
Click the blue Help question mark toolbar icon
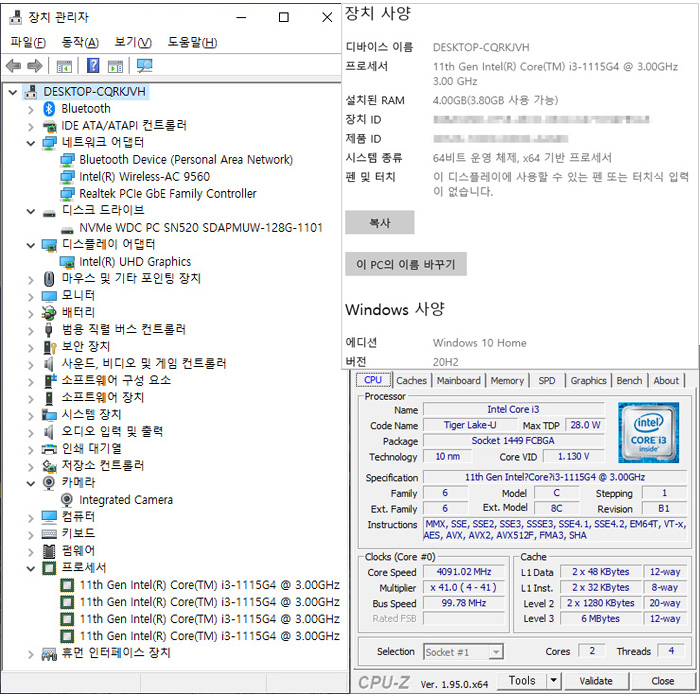point(93,66)
